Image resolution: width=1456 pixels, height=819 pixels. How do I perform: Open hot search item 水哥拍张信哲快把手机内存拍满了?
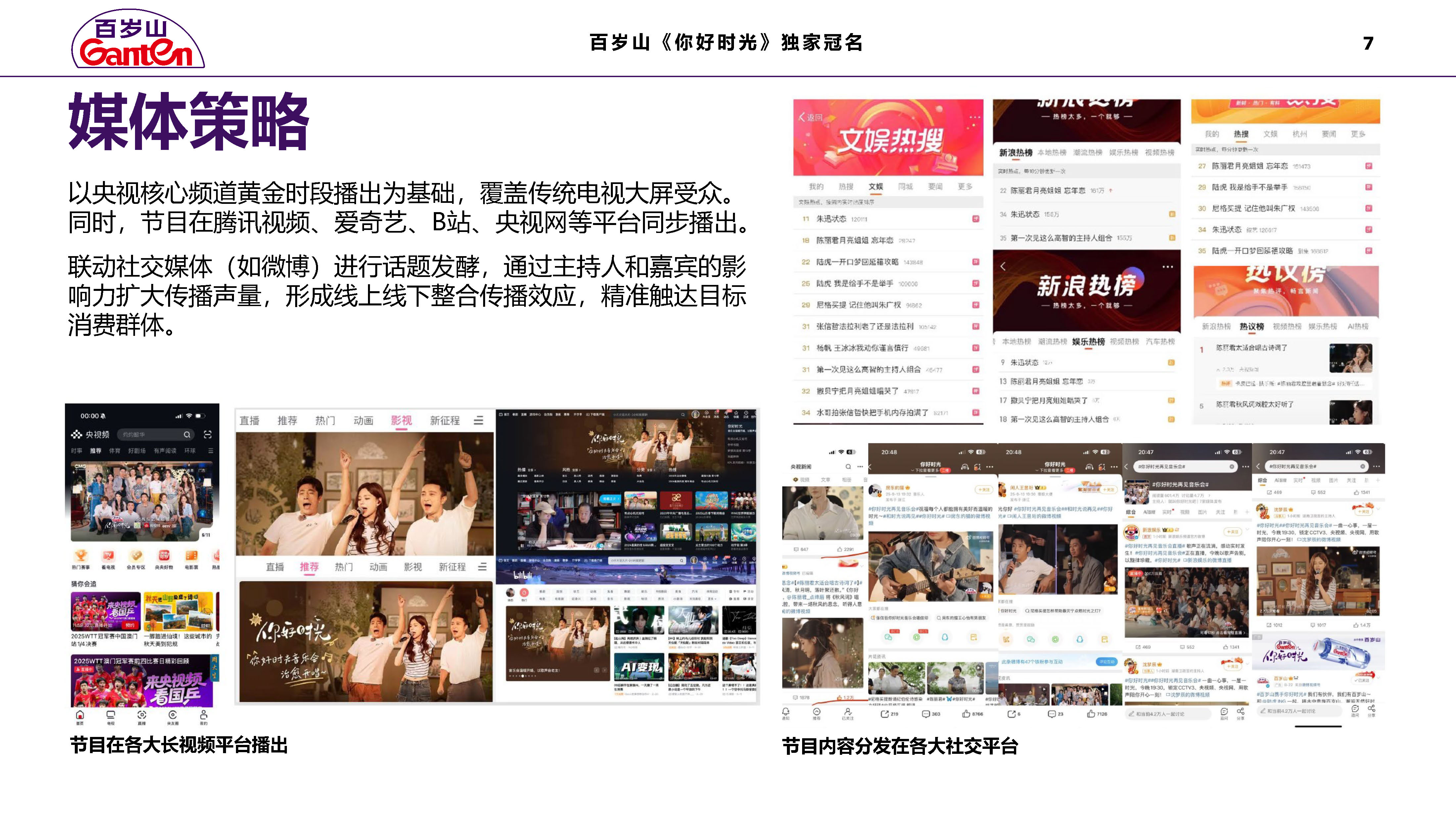click(x=872, y=413)
